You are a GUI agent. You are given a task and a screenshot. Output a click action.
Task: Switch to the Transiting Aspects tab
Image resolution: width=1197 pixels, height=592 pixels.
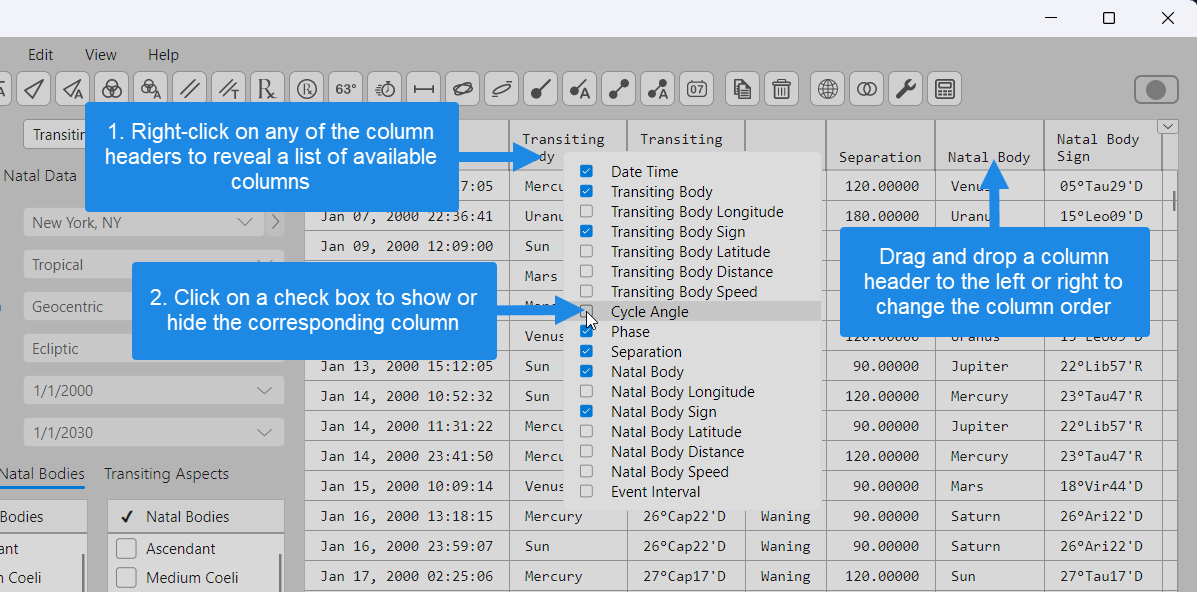(x=166, y=474)
